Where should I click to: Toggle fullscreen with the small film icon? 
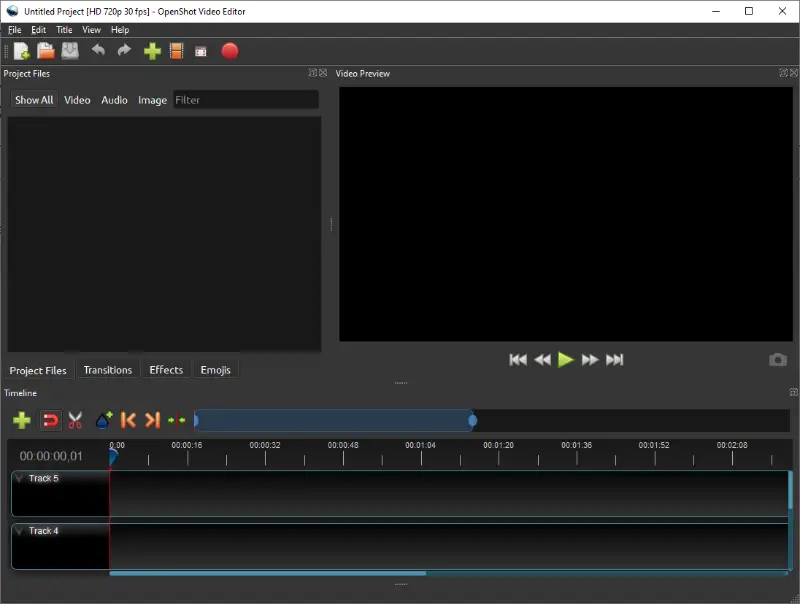tap(201, 52)
